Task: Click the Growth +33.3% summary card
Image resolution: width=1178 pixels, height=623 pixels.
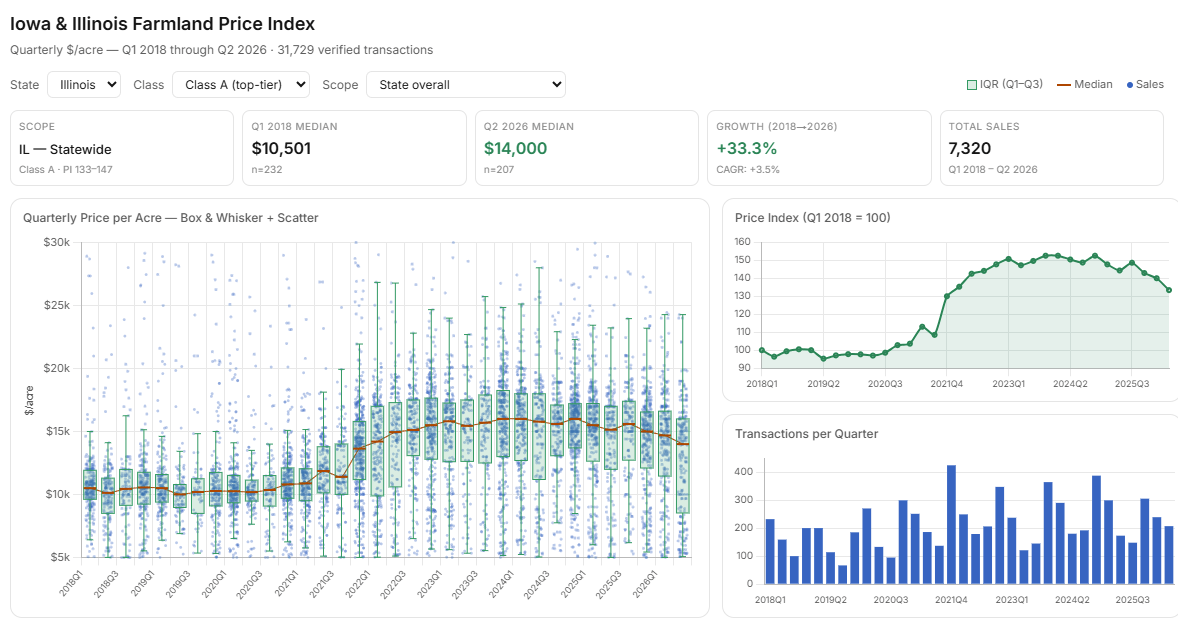Action: click(x=819, y=148)
